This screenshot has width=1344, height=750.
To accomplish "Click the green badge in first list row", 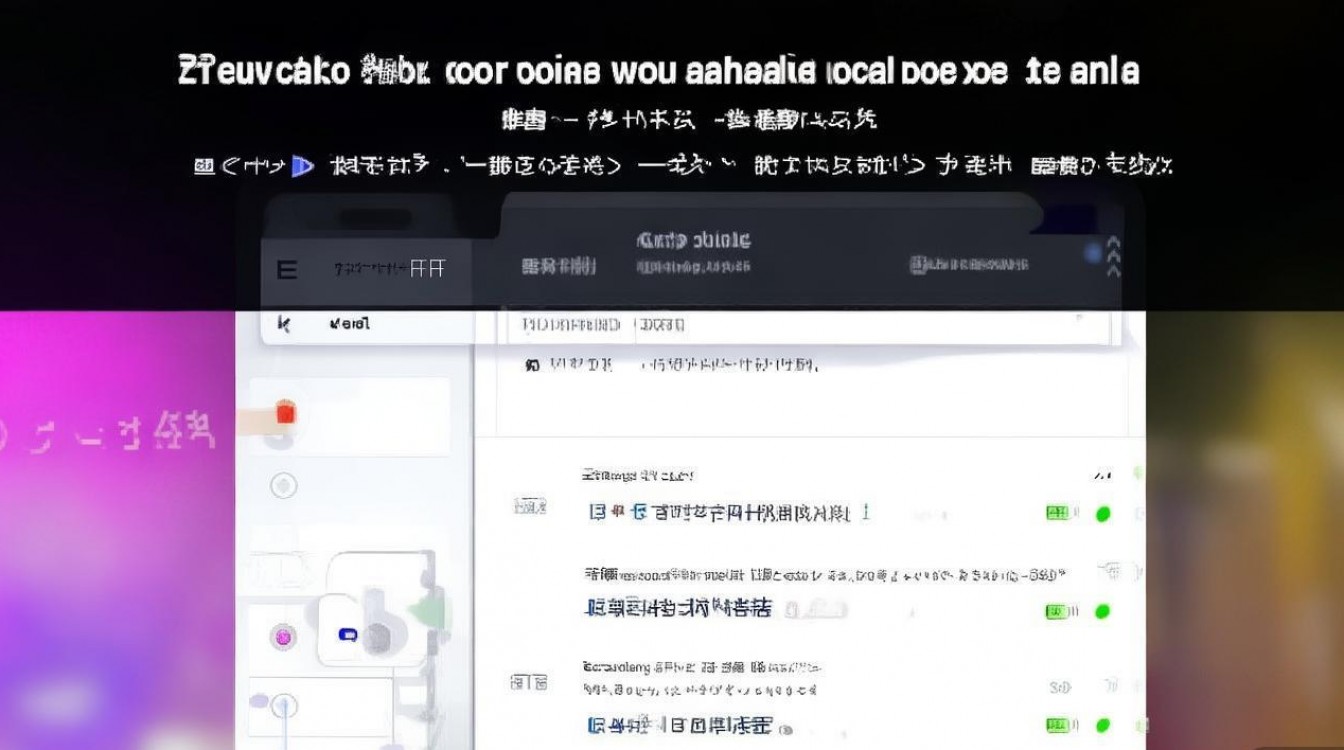I will click(1057, 513).
